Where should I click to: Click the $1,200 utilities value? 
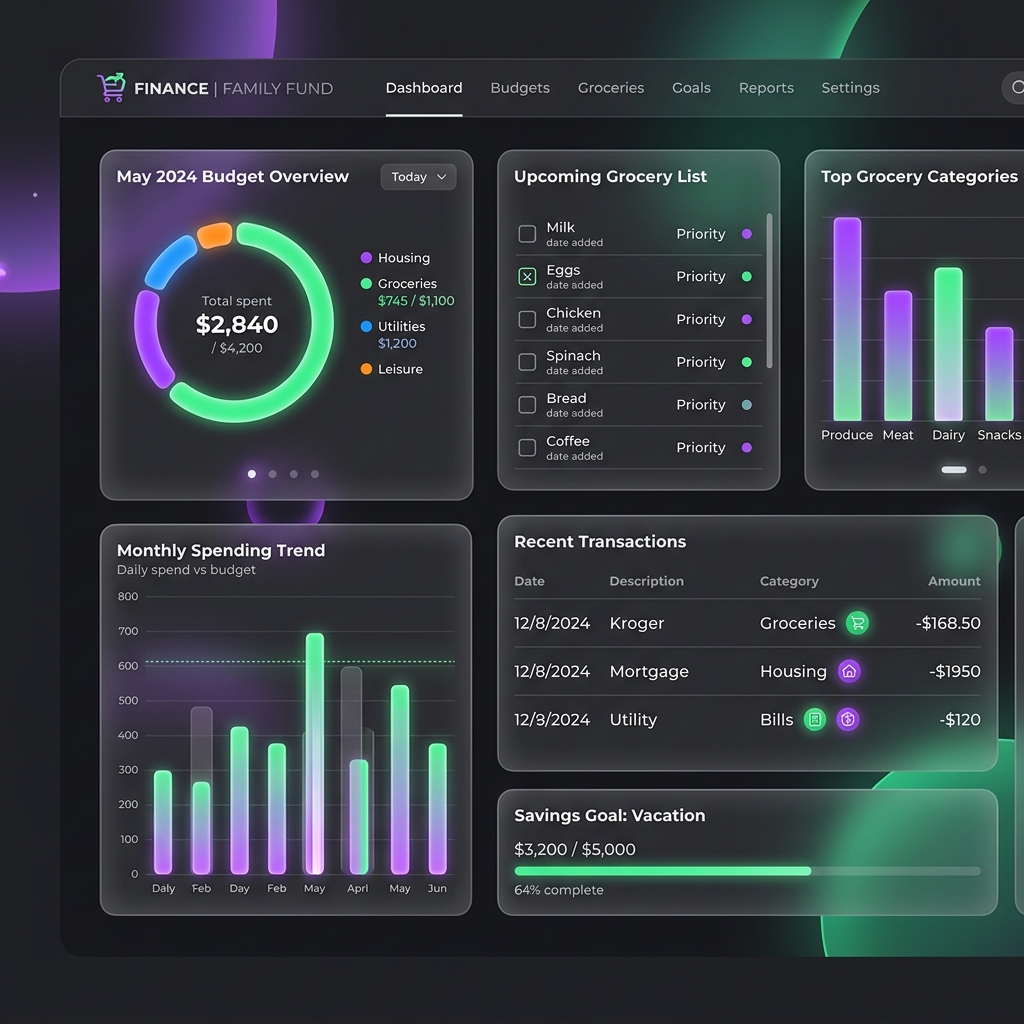[397, 344]
